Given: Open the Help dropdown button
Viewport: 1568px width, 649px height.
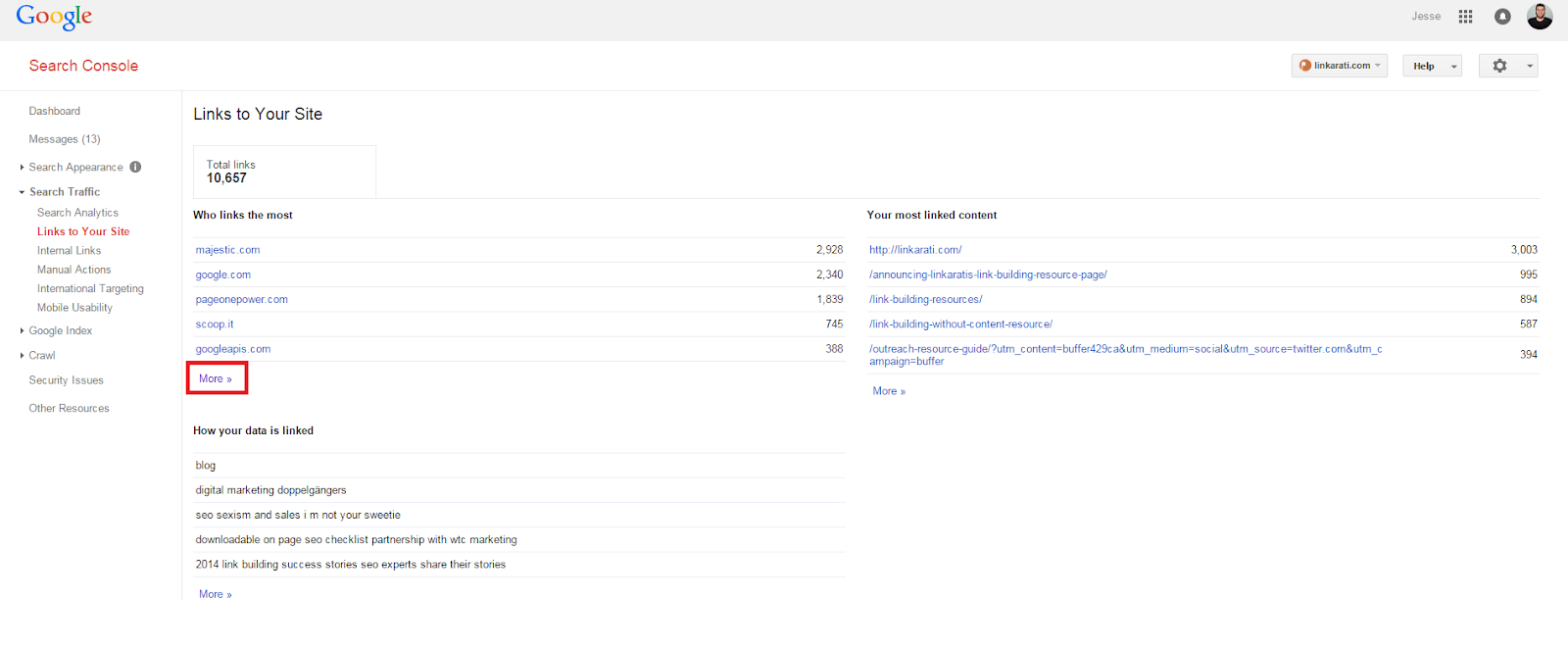Looking at the screenshot, I should click(1432, 66).
